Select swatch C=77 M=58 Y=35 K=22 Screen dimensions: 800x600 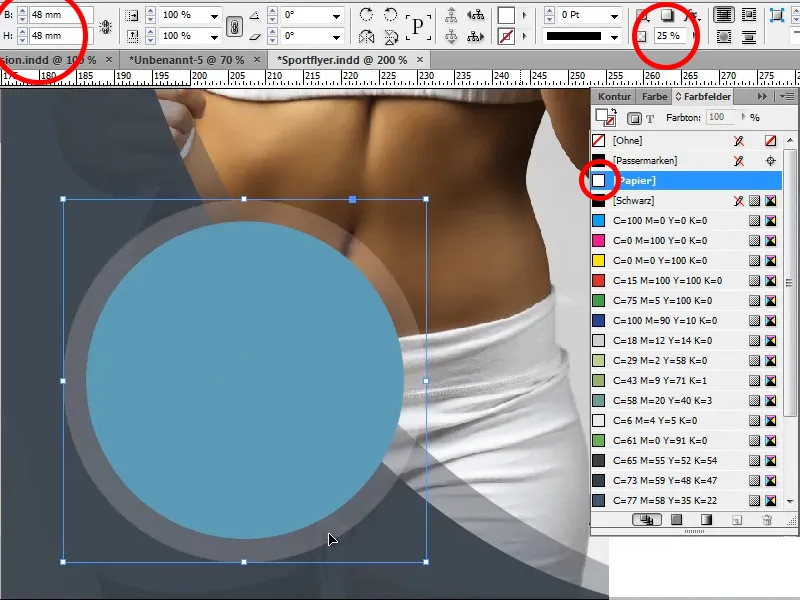(686, 501)
